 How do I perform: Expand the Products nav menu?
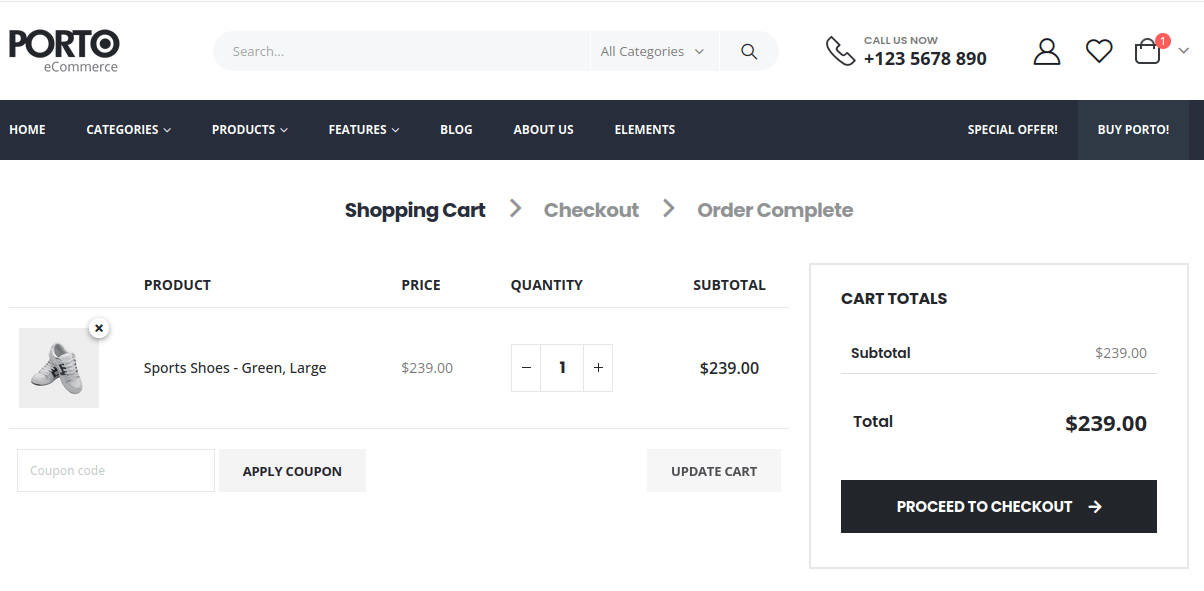pyautogui.click(x=249, y=130)
